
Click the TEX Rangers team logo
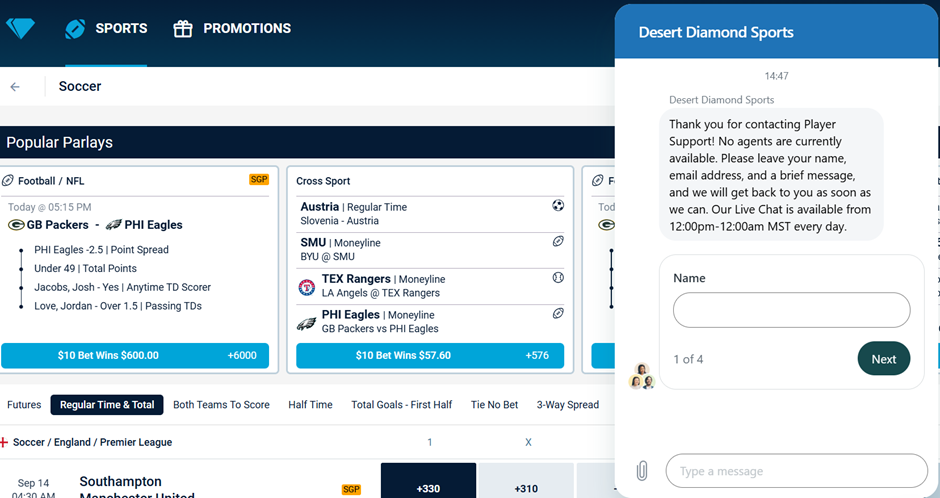point(307,287)
